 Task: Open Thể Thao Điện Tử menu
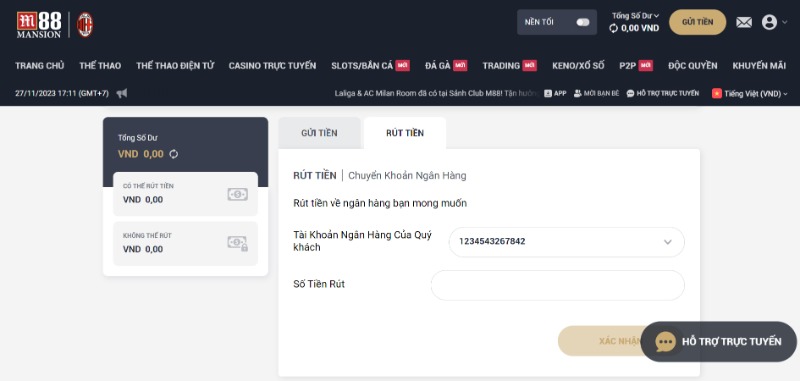point(175,65)
